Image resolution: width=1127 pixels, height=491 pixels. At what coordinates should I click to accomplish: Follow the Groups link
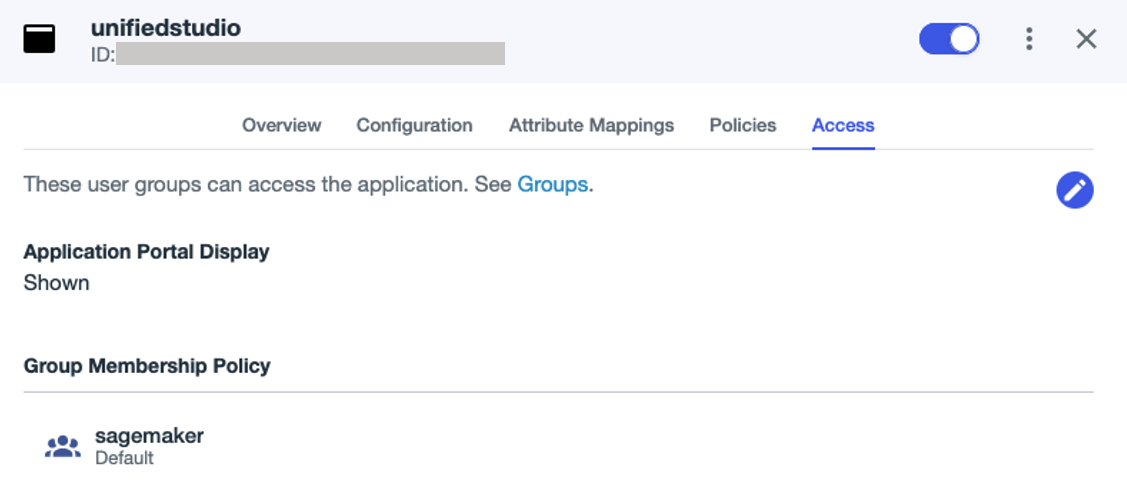552,185
